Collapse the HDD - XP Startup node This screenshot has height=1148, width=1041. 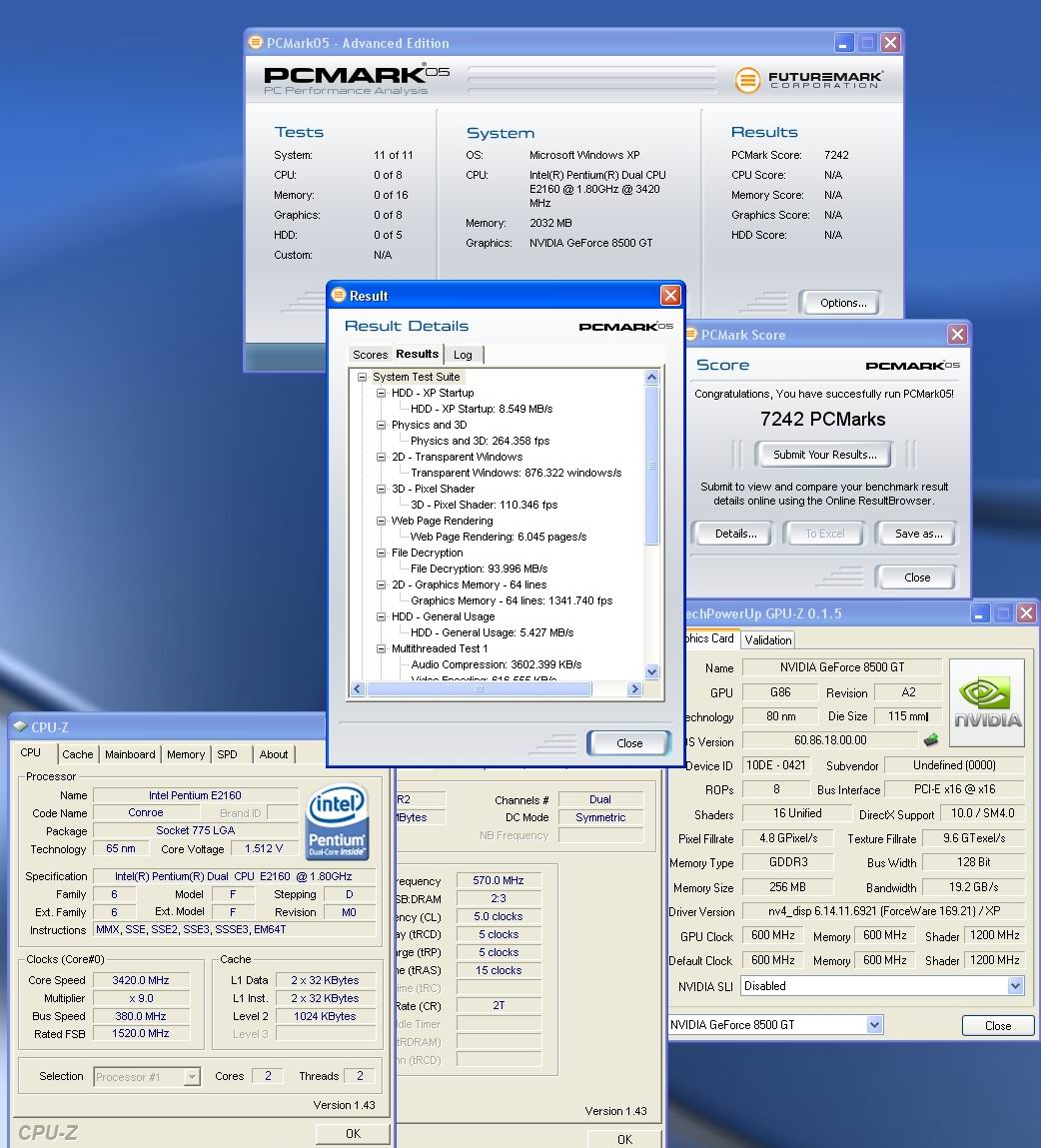[x=381, y=394]
